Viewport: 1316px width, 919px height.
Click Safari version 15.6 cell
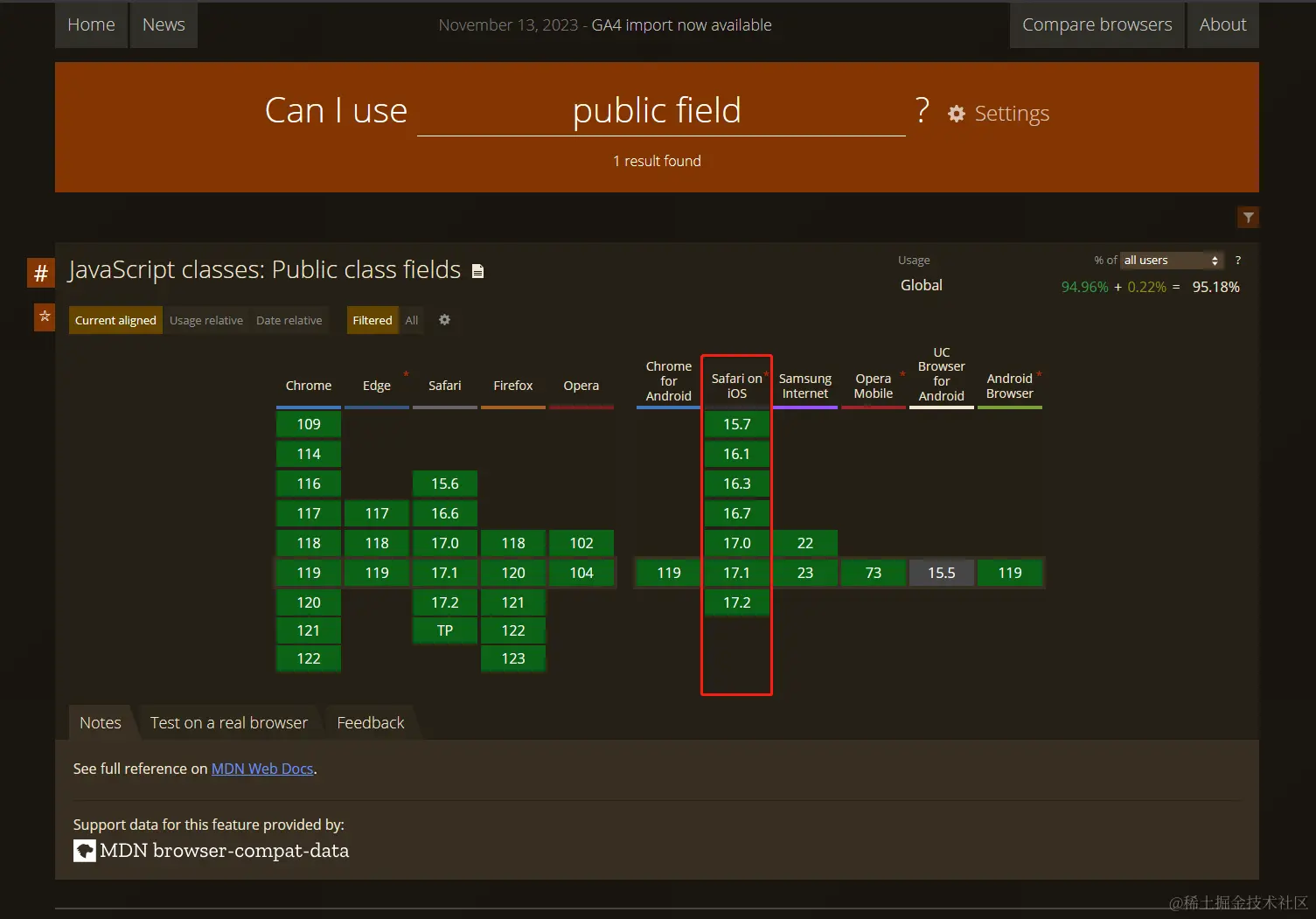pyautogui.click(x=445, y=484)
